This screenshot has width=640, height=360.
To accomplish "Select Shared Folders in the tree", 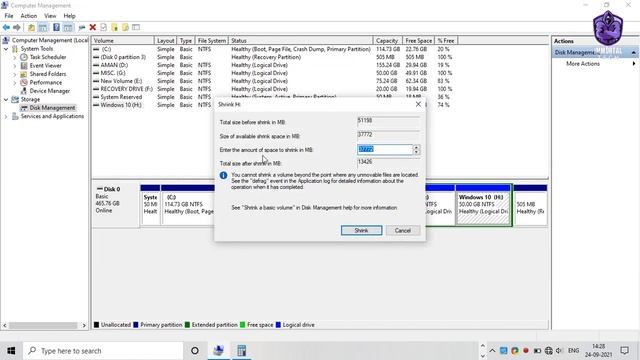I will pos(48,74).
